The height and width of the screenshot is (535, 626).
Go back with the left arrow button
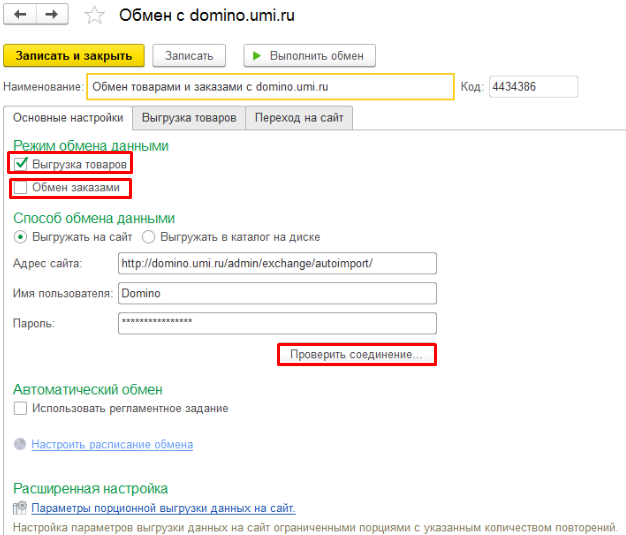tap(20, 14)
